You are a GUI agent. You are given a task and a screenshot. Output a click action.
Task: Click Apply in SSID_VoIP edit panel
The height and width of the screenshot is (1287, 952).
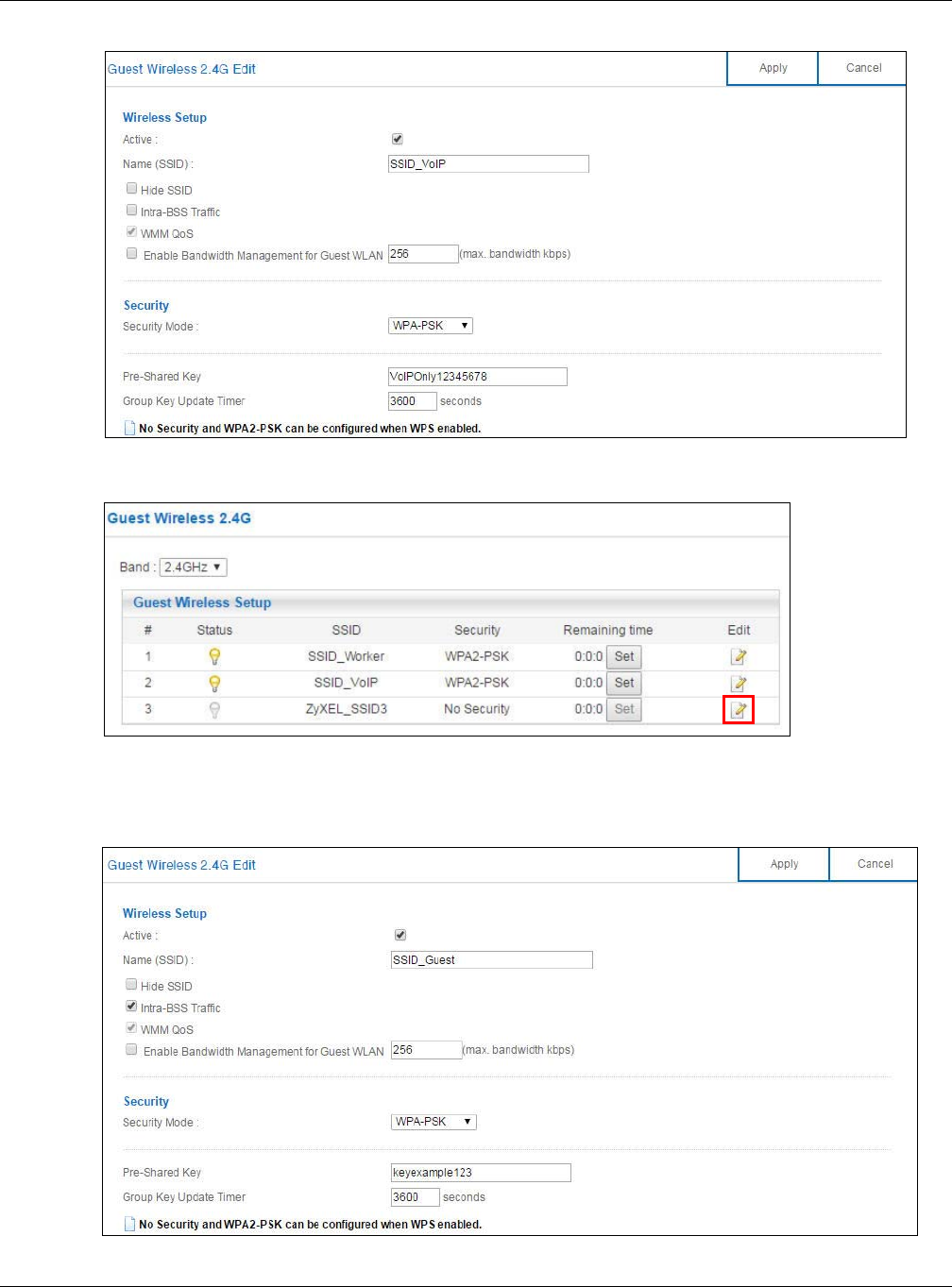773,68
